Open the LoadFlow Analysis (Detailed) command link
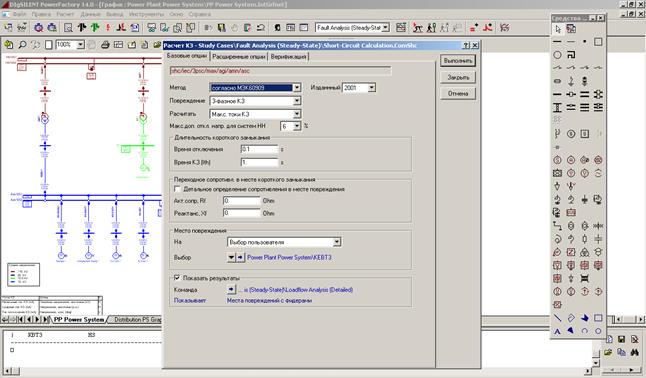Screen dimensions: 646x378 [295, 290]
